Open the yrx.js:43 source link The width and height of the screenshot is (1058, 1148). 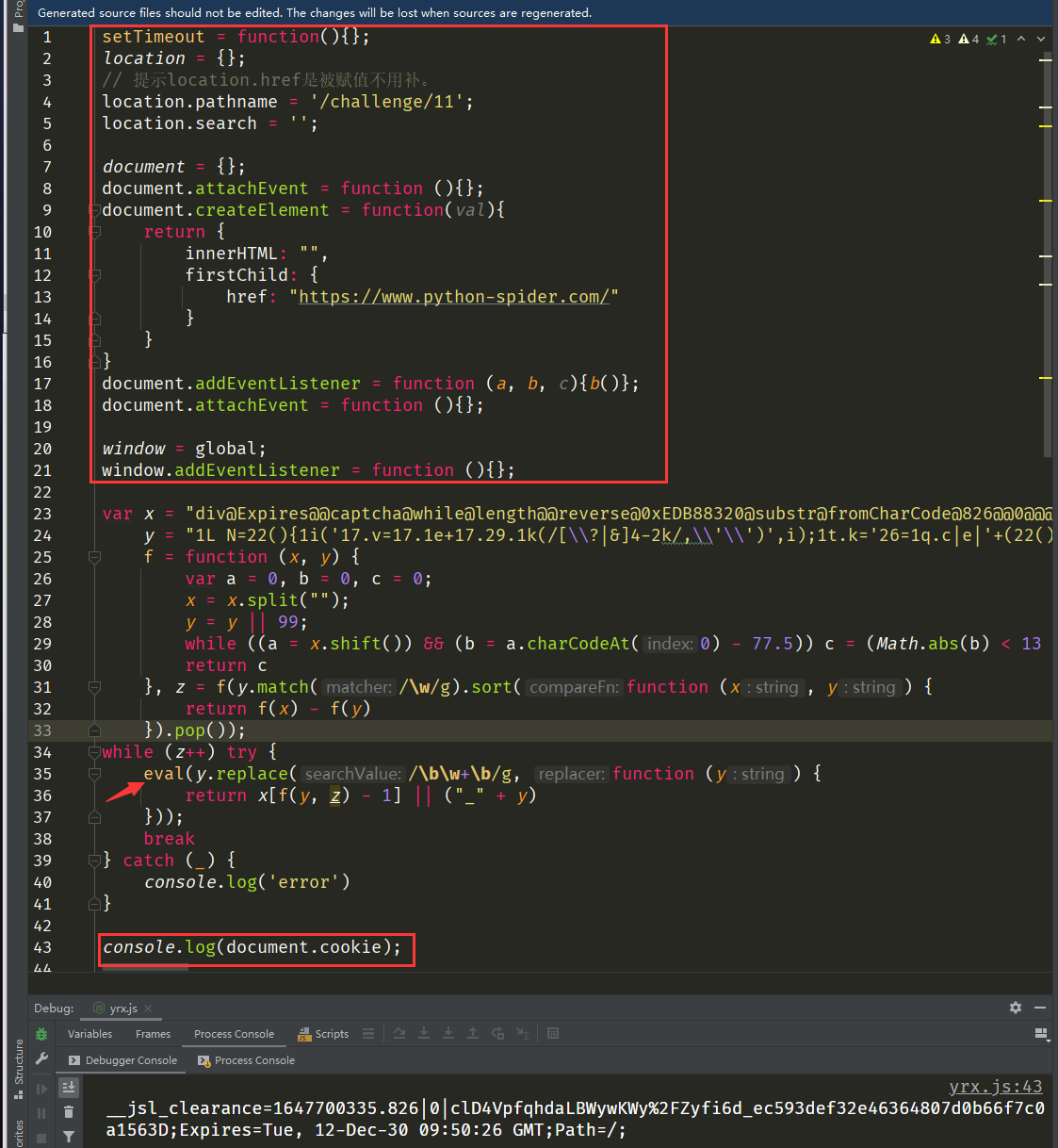pyautogui.click(x=995, y=1087)
